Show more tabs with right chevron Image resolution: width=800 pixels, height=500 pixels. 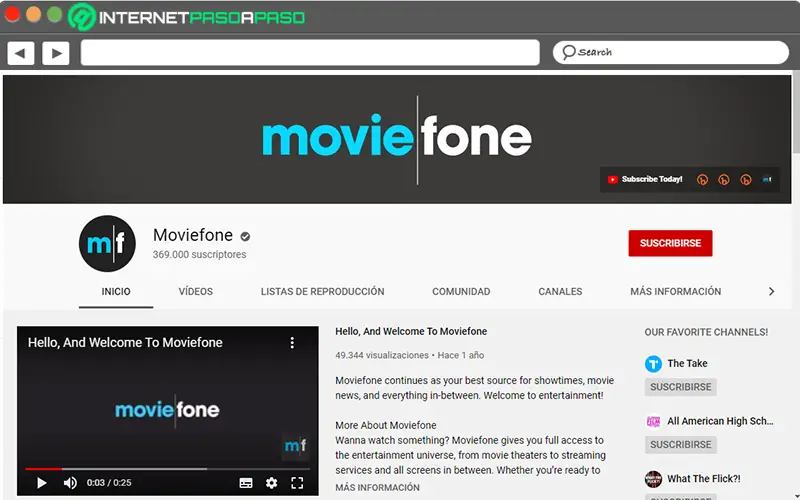tap(771, 291)
